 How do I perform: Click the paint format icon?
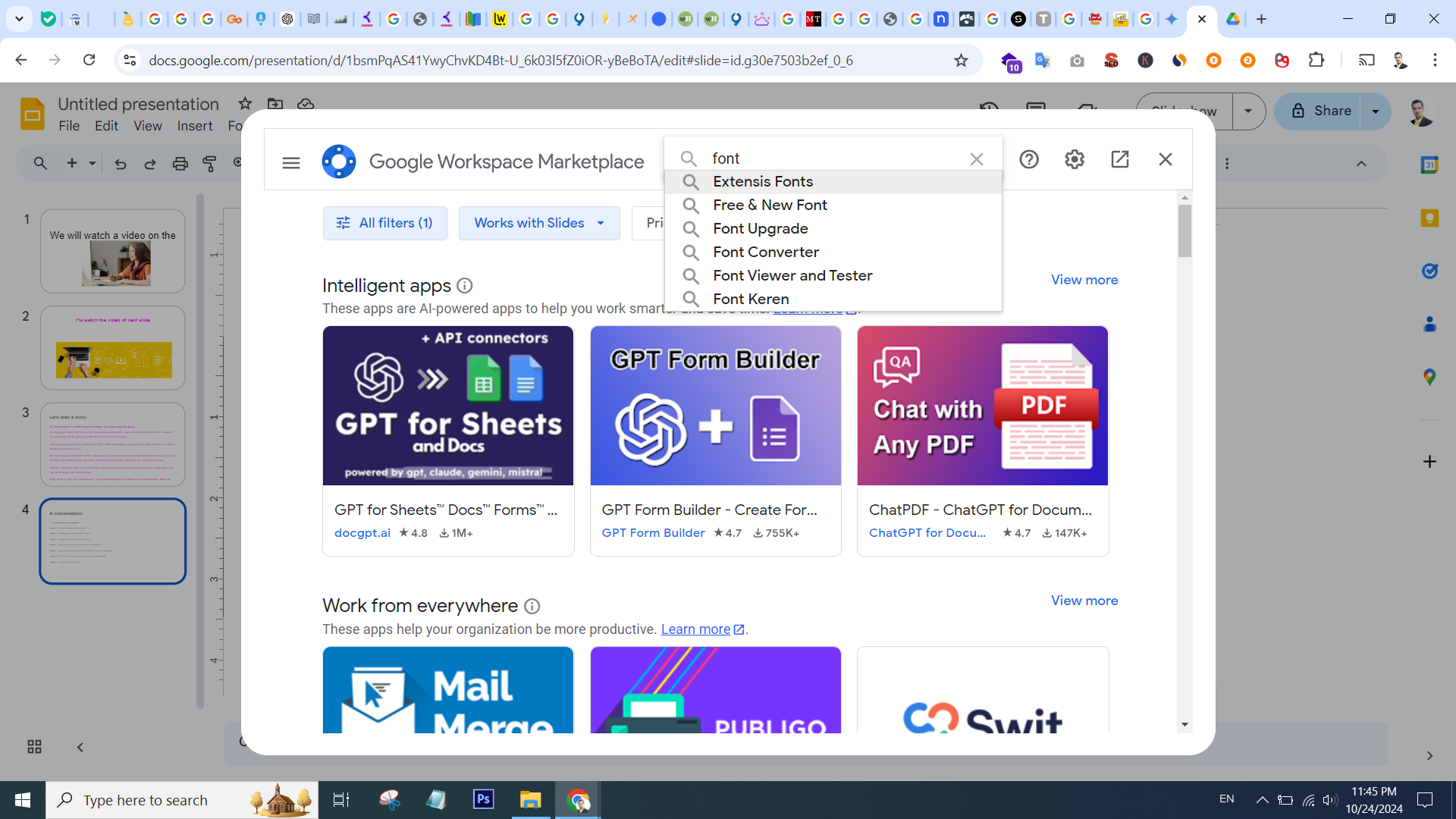[209, 163]
